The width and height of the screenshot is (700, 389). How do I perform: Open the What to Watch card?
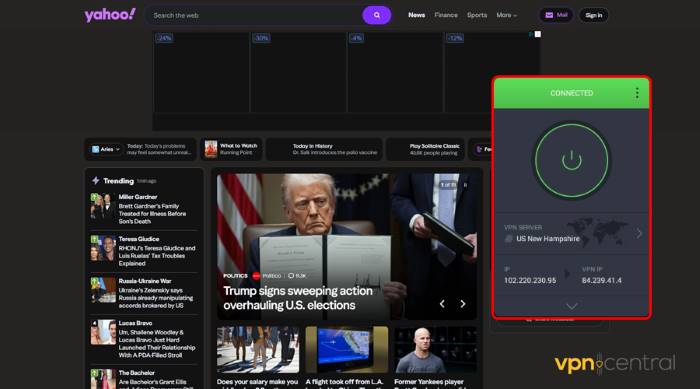pos(231,149)
